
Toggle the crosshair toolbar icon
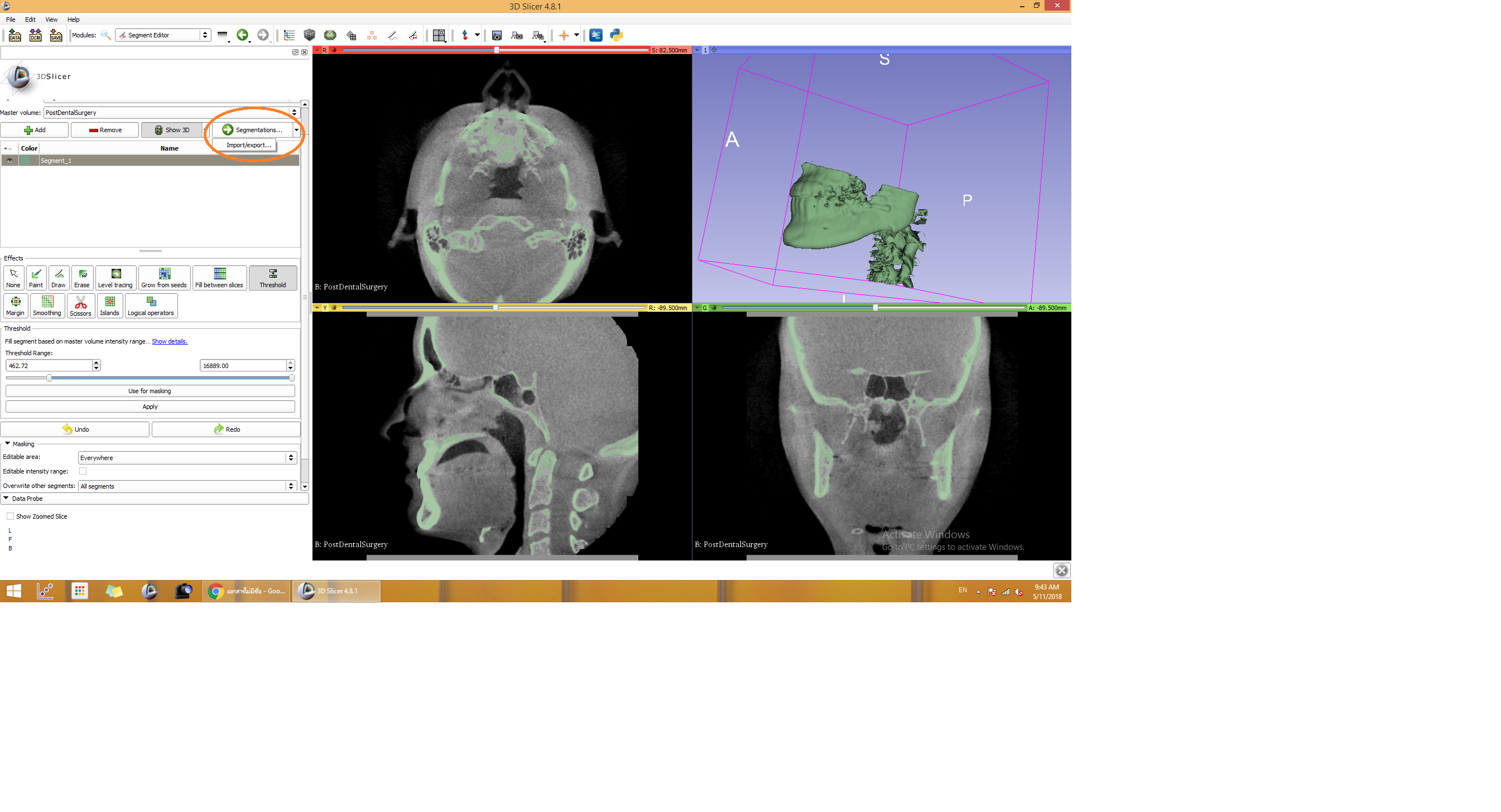(x=564, y=36)
